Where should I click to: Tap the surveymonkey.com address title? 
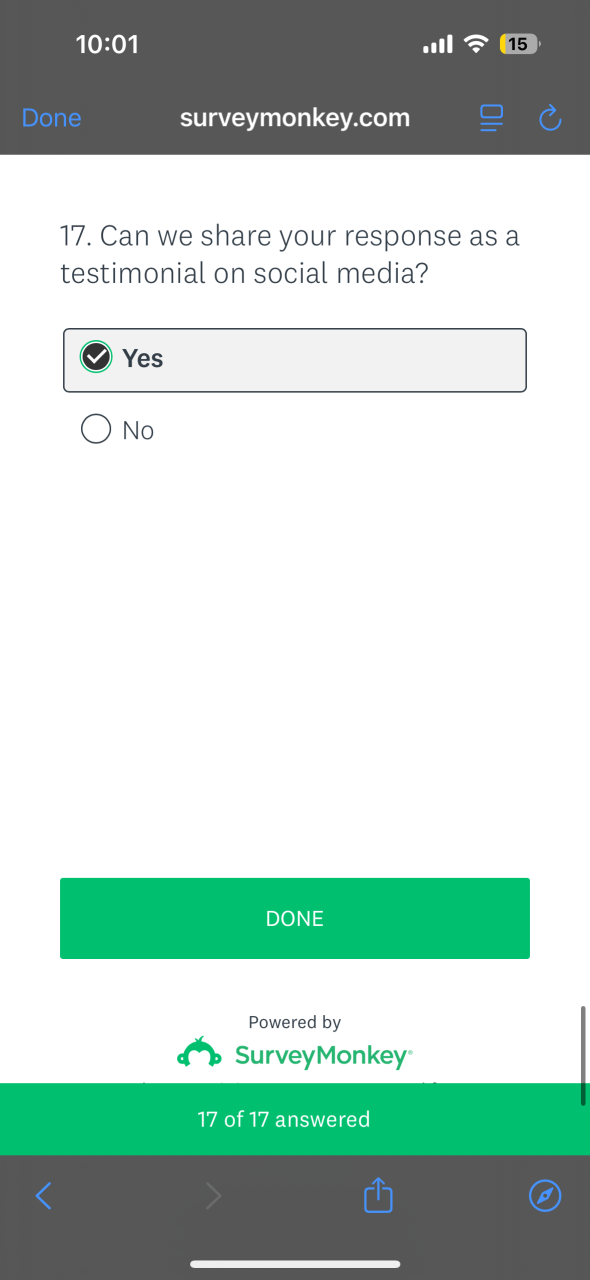295,118
